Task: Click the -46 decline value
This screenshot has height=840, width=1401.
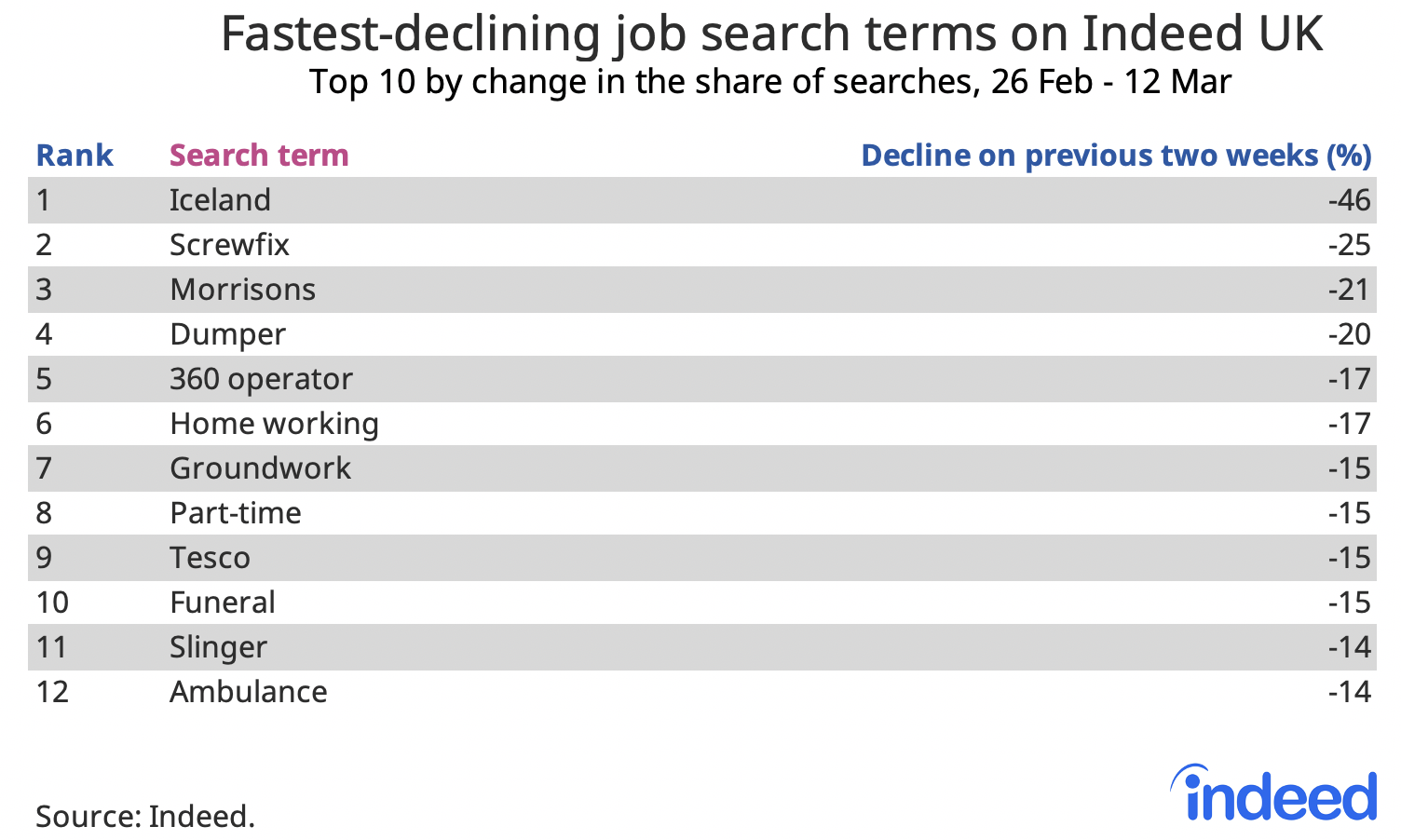Action: coord(1350,200)
